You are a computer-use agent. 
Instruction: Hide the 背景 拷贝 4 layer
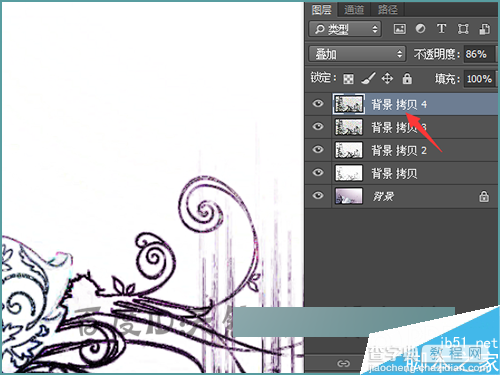coord(318,104)
